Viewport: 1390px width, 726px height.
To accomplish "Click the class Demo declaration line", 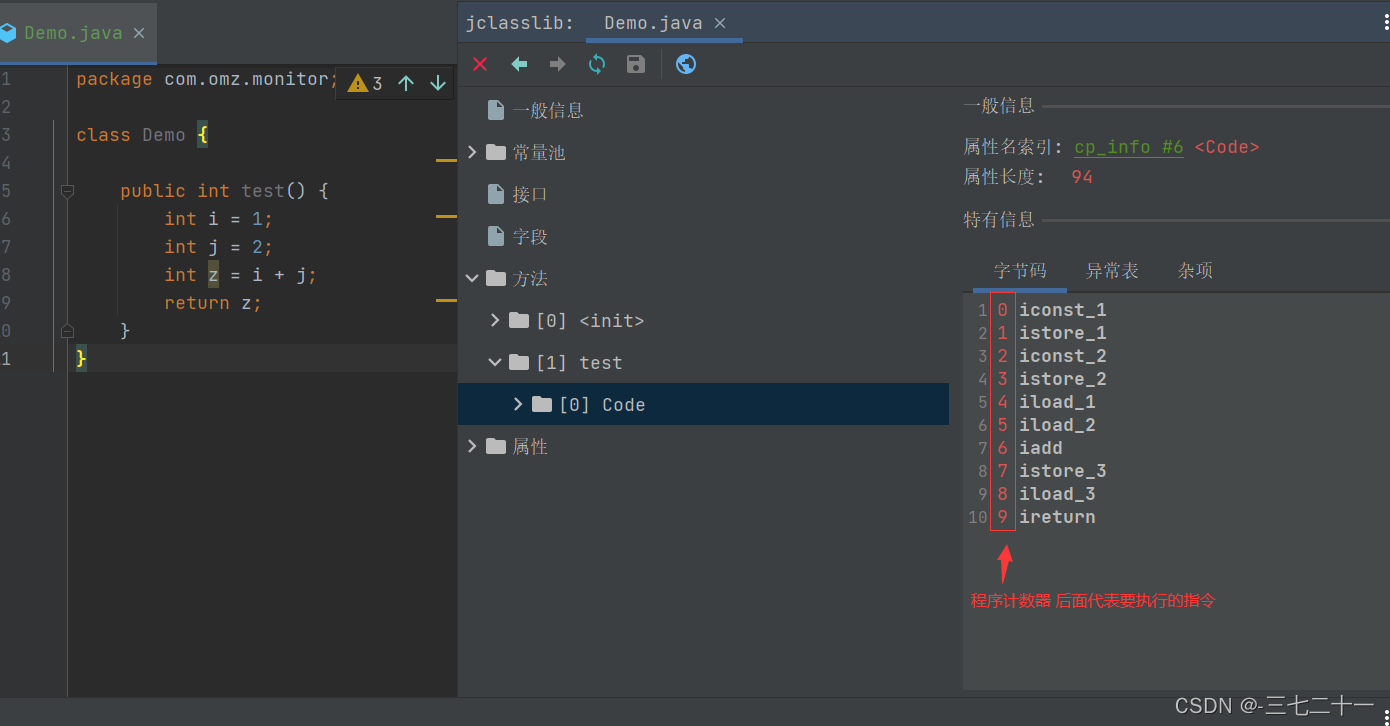I will point(142,135).
